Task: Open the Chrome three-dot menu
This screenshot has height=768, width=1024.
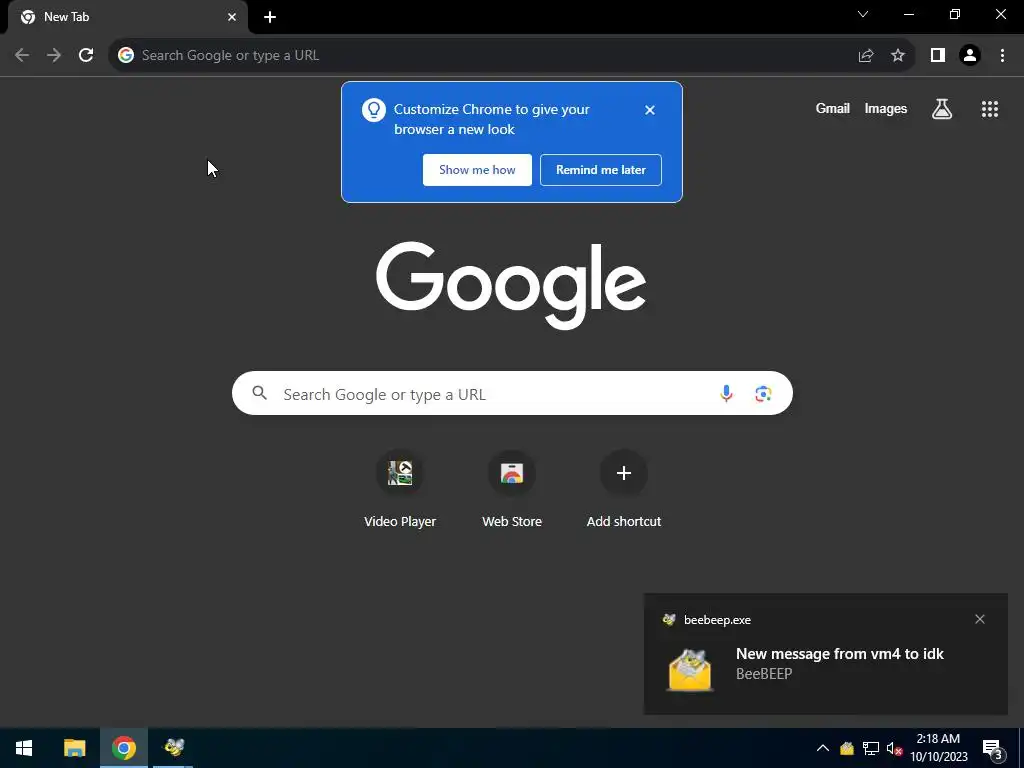Action: click(1002, 56)
